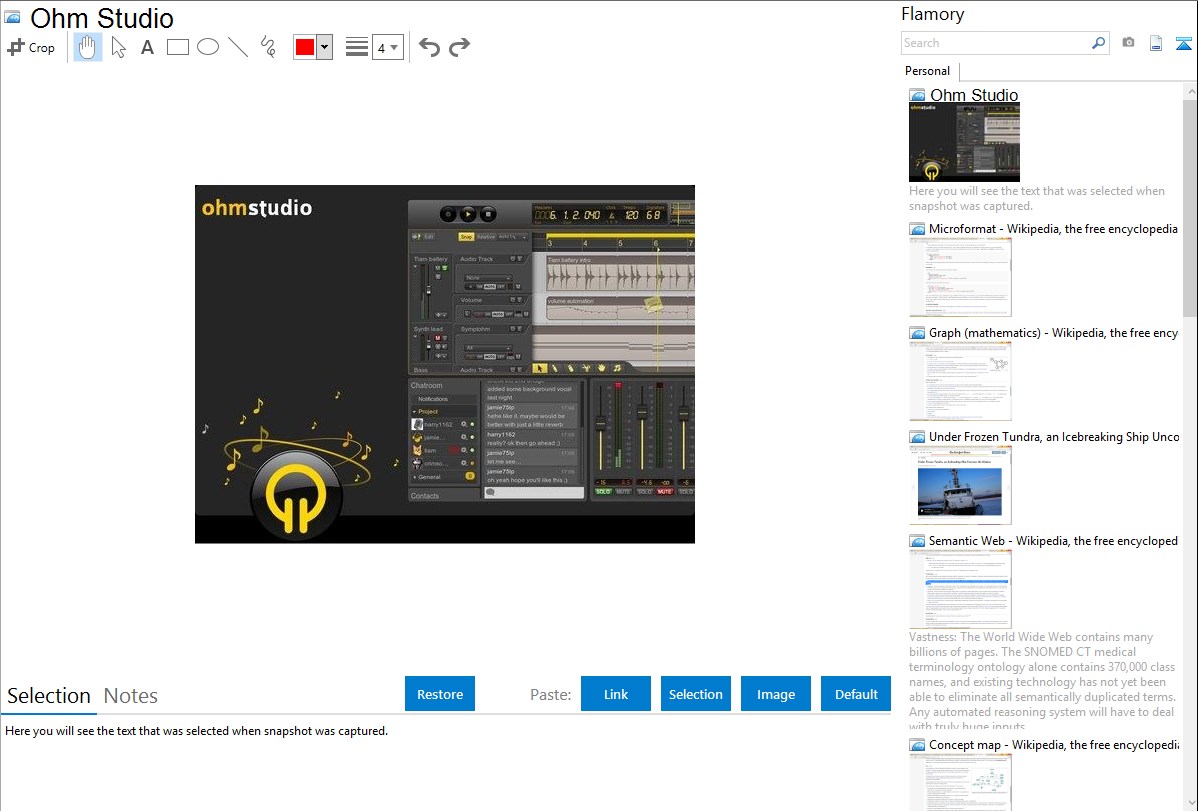Viewport: 1198px width, 811px height.
Task: Select the Crop tool
Action: 31,47
